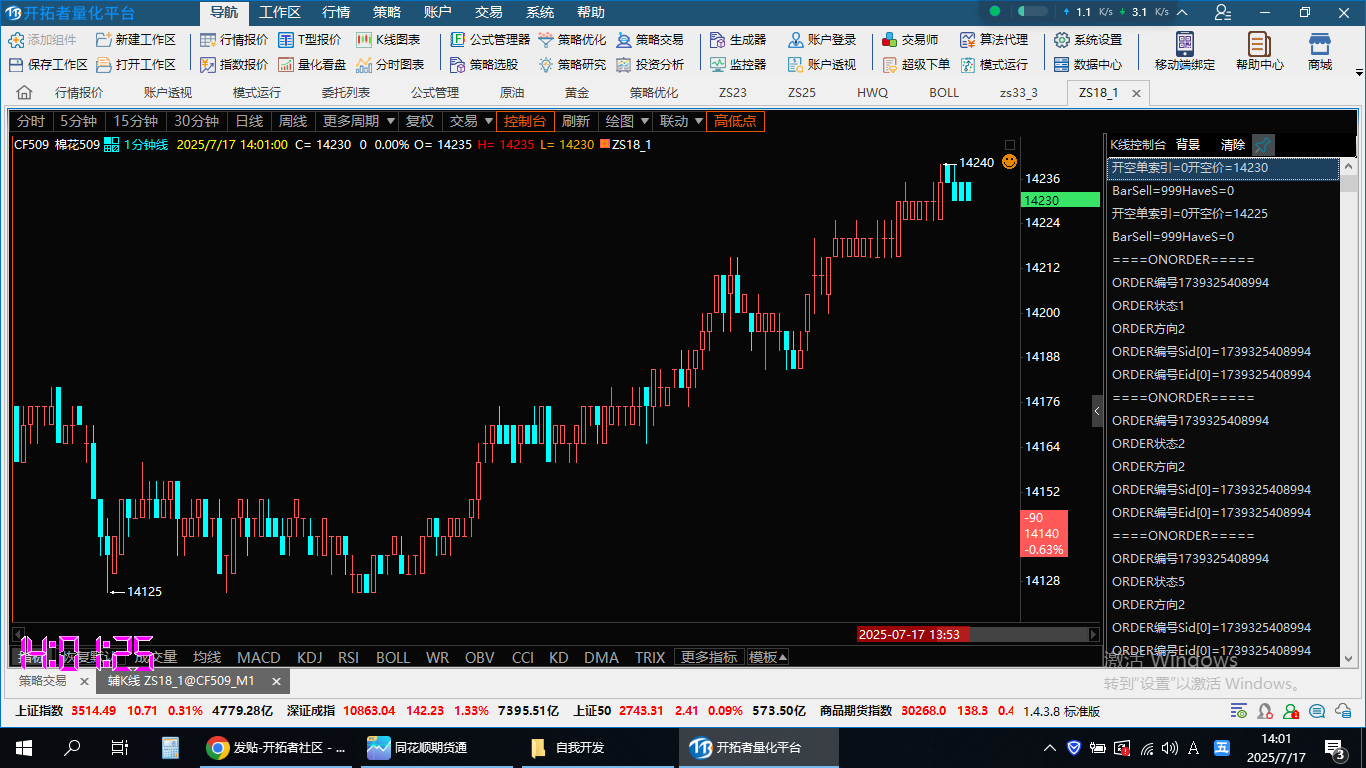1366x768 pixels.
Task: Open the K线图表 chart tool
Action: pyautogui.click(x=387, y=40)
